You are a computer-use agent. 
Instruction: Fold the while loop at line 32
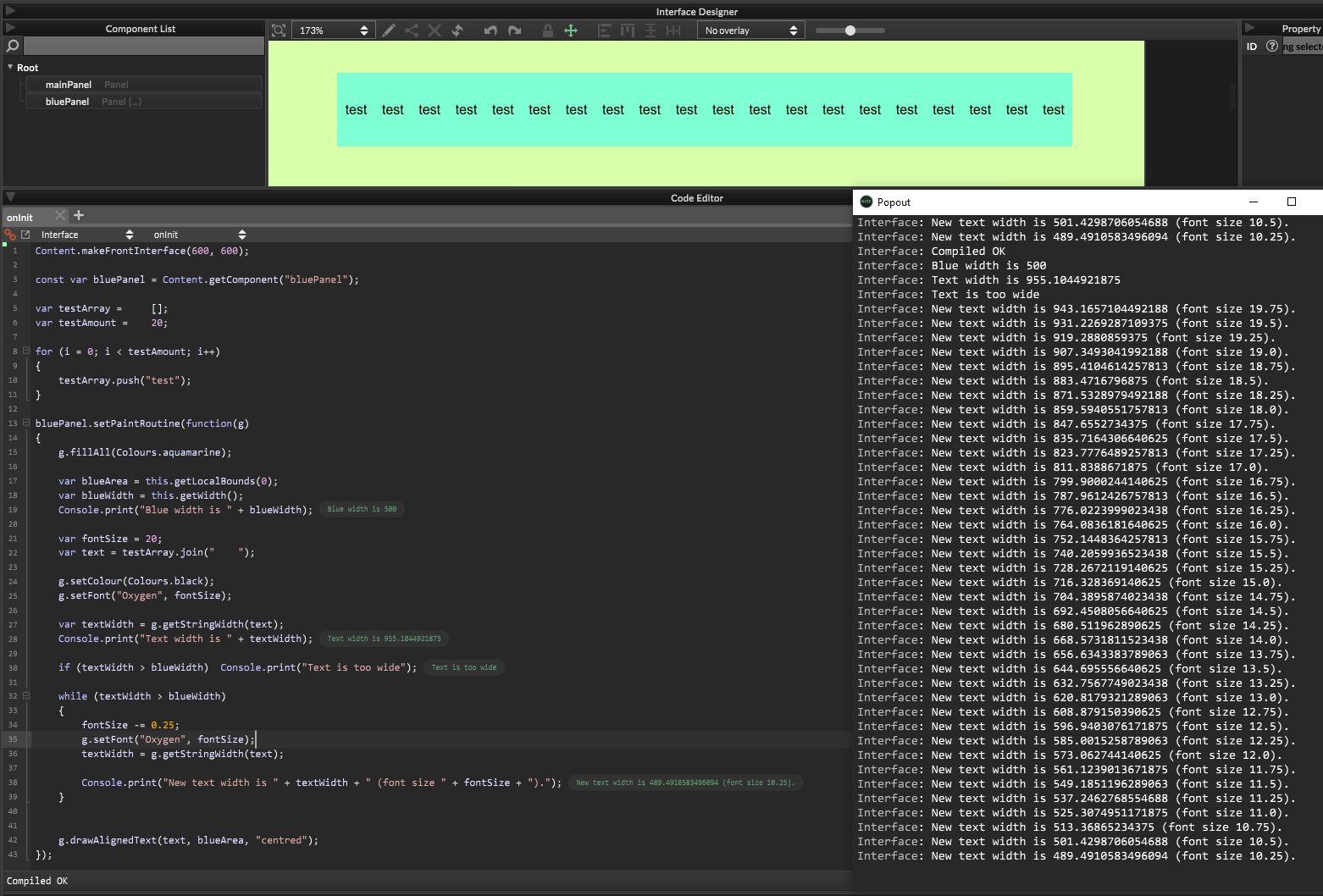pyautogui.click(x=26, y=695)
